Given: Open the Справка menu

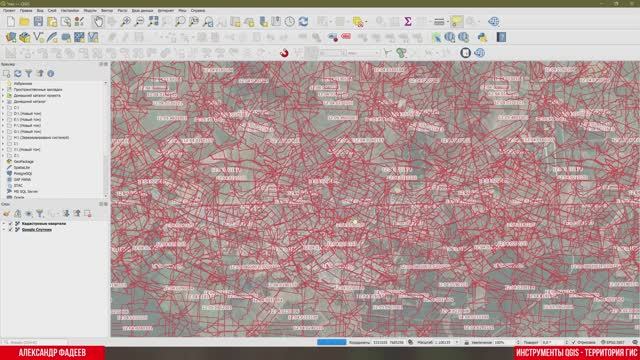Looking at the screenshot, I should coord(198,10).
